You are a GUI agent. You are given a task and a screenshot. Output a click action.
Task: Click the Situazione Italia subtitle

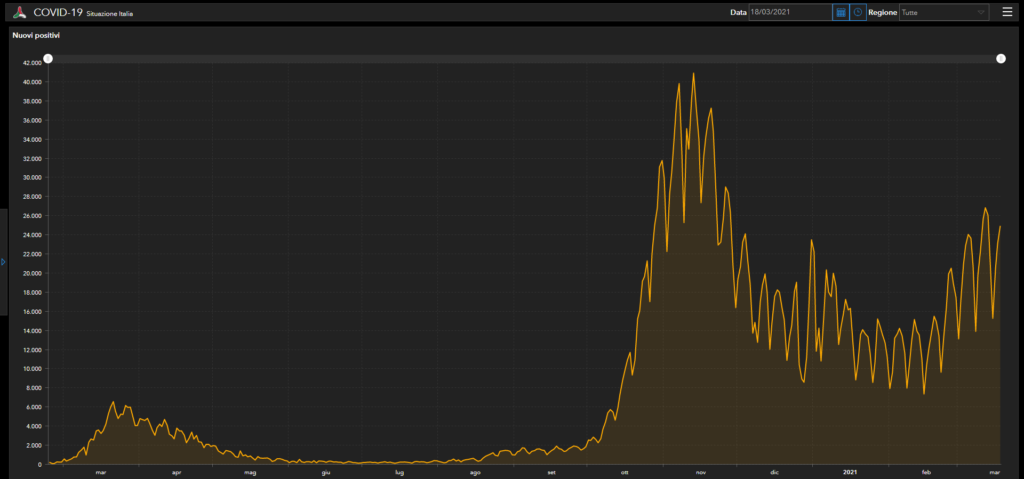point(110,14)
